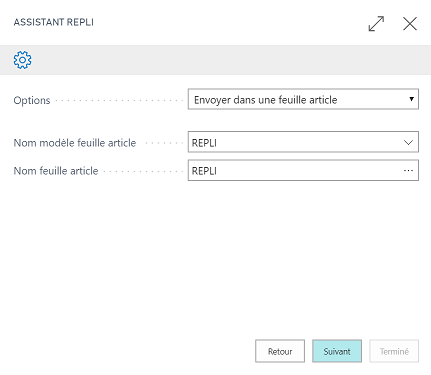Close the Assistant Repli dialog
Screen dimensions: 431x375
(x=410, y=24)
